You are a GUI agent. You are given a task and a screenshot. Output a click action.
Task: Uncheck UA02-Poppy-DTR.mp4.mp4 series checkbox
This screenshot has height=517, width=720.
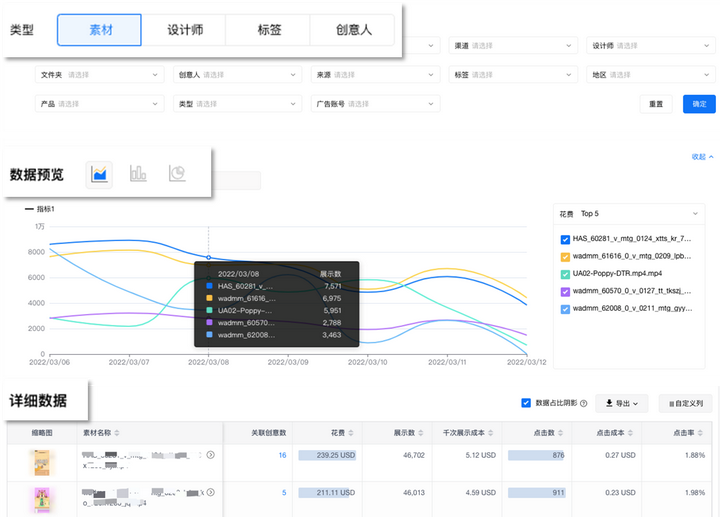point(565,274)
